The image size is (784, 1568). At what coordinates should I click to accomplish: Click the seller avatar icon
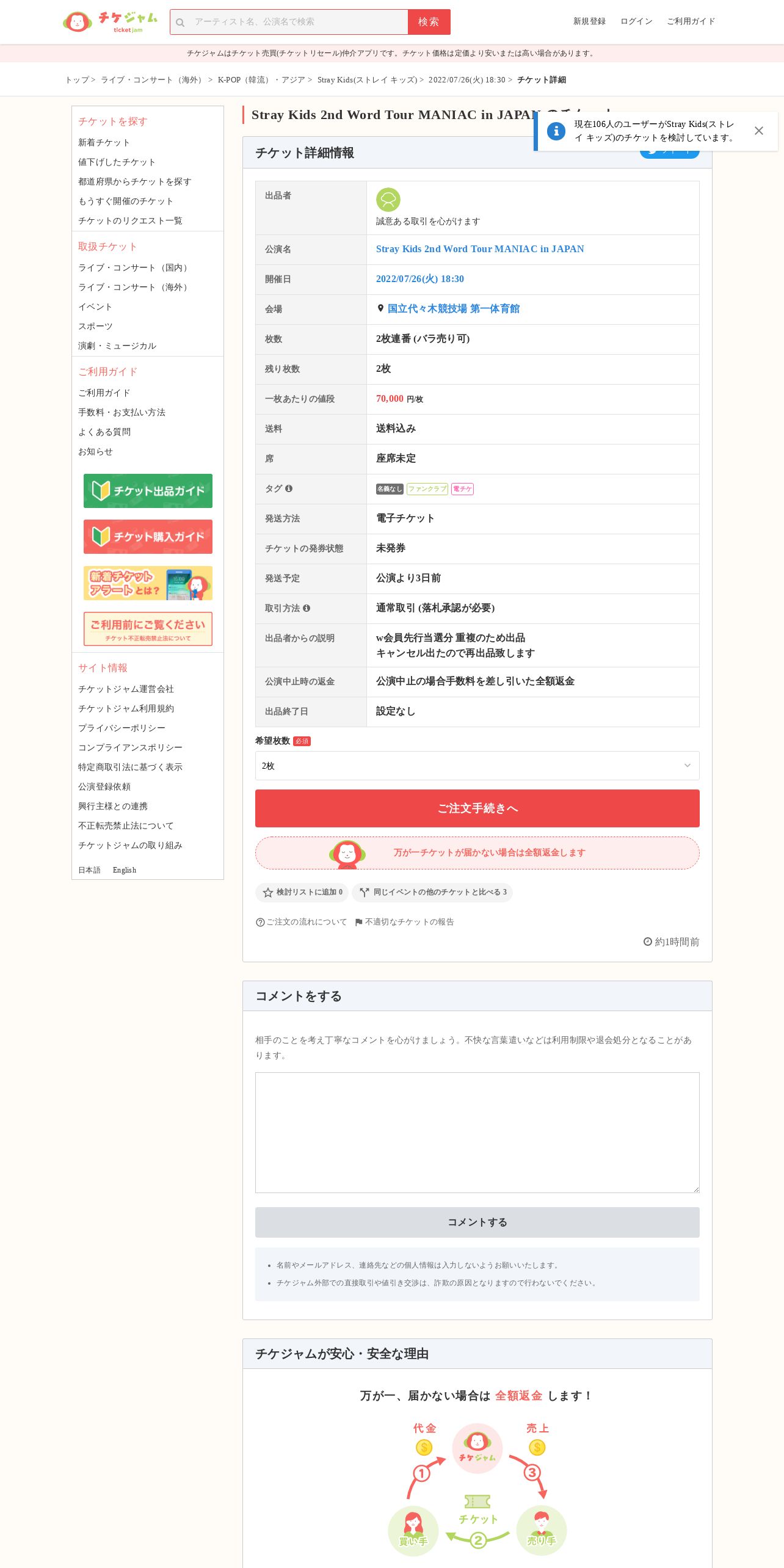(x=388, y=200)
